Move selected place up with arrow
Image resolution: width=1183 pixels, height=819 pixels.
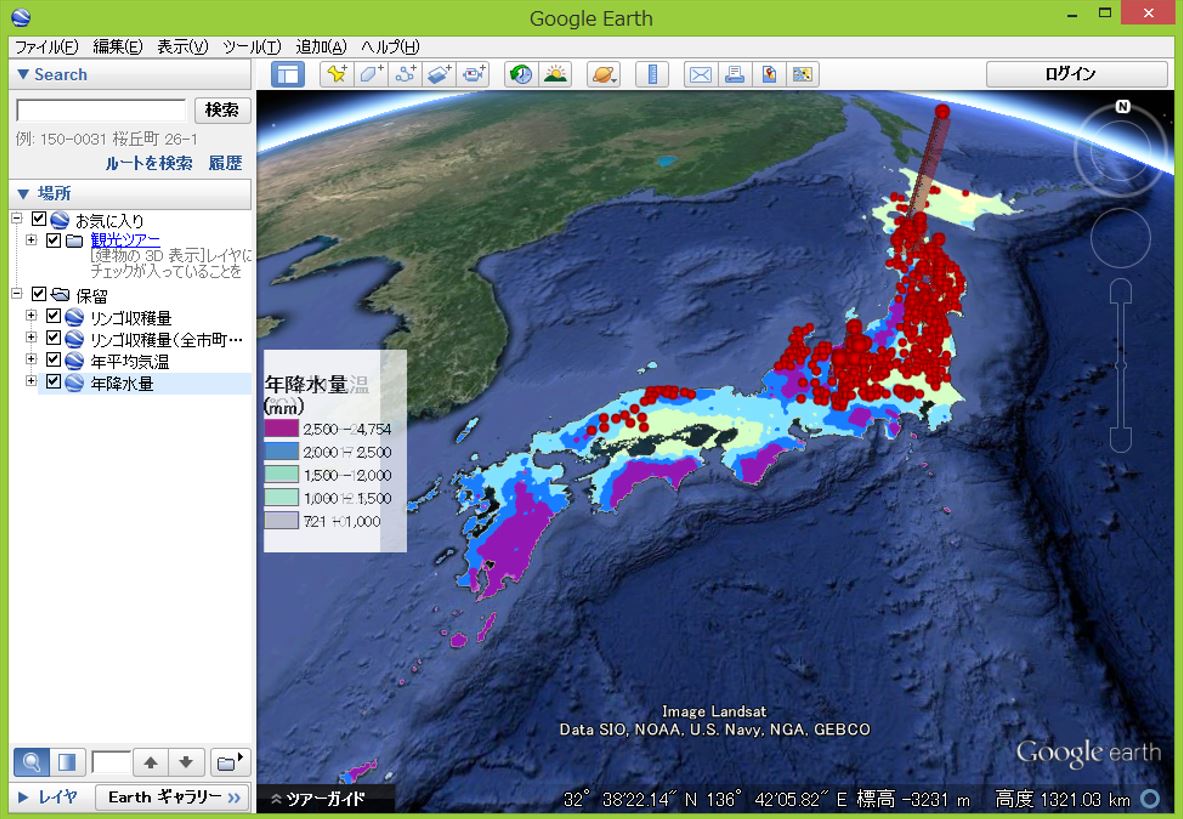click(151, 762)
